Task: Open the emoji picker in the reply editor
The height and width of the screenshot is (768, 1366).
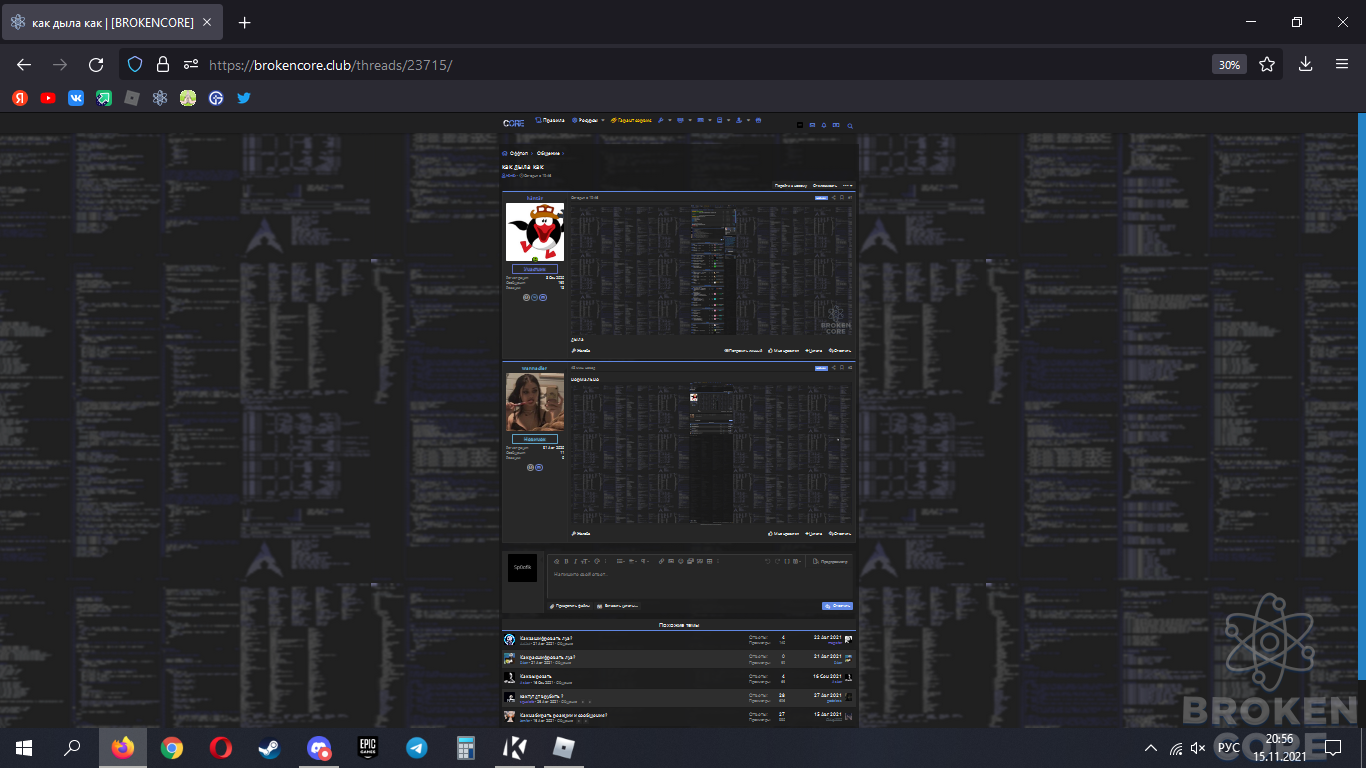Action: pyautogui.click(x=681, y=561)
